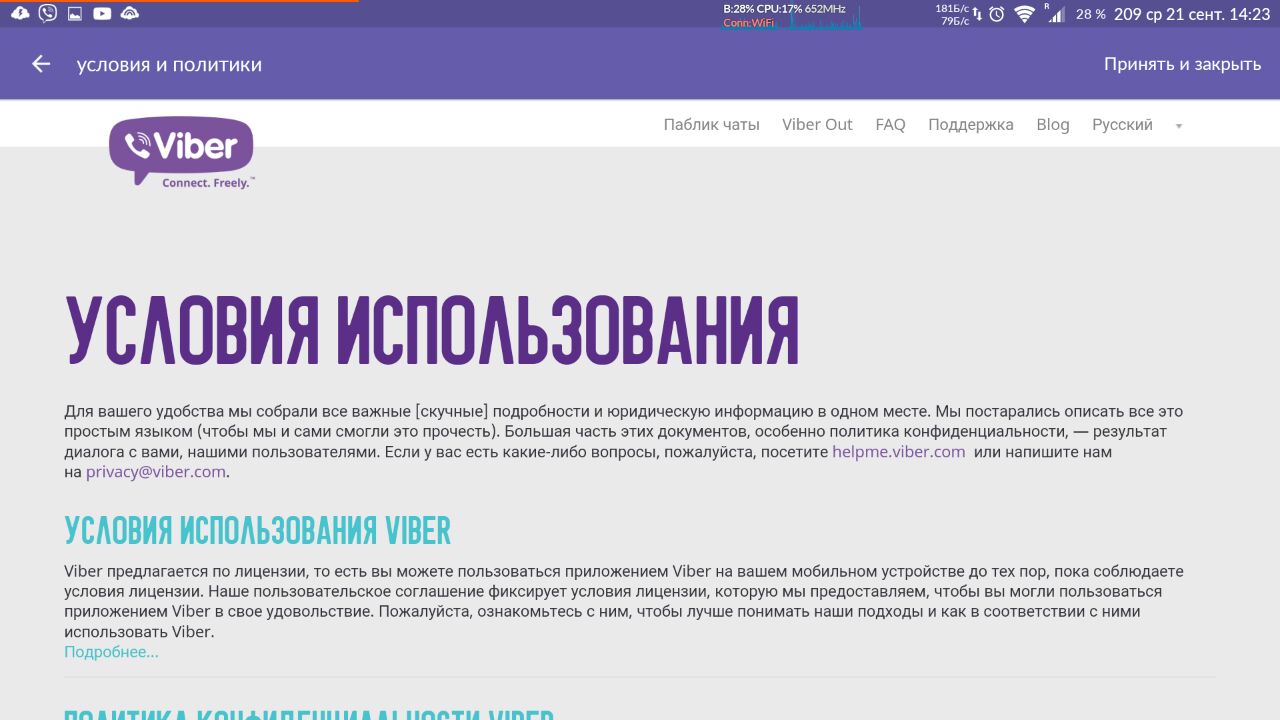Viewport: 1280px width, 720px height.
Task: Tap the 14:23 clock in status bar
Action: 1249,14
